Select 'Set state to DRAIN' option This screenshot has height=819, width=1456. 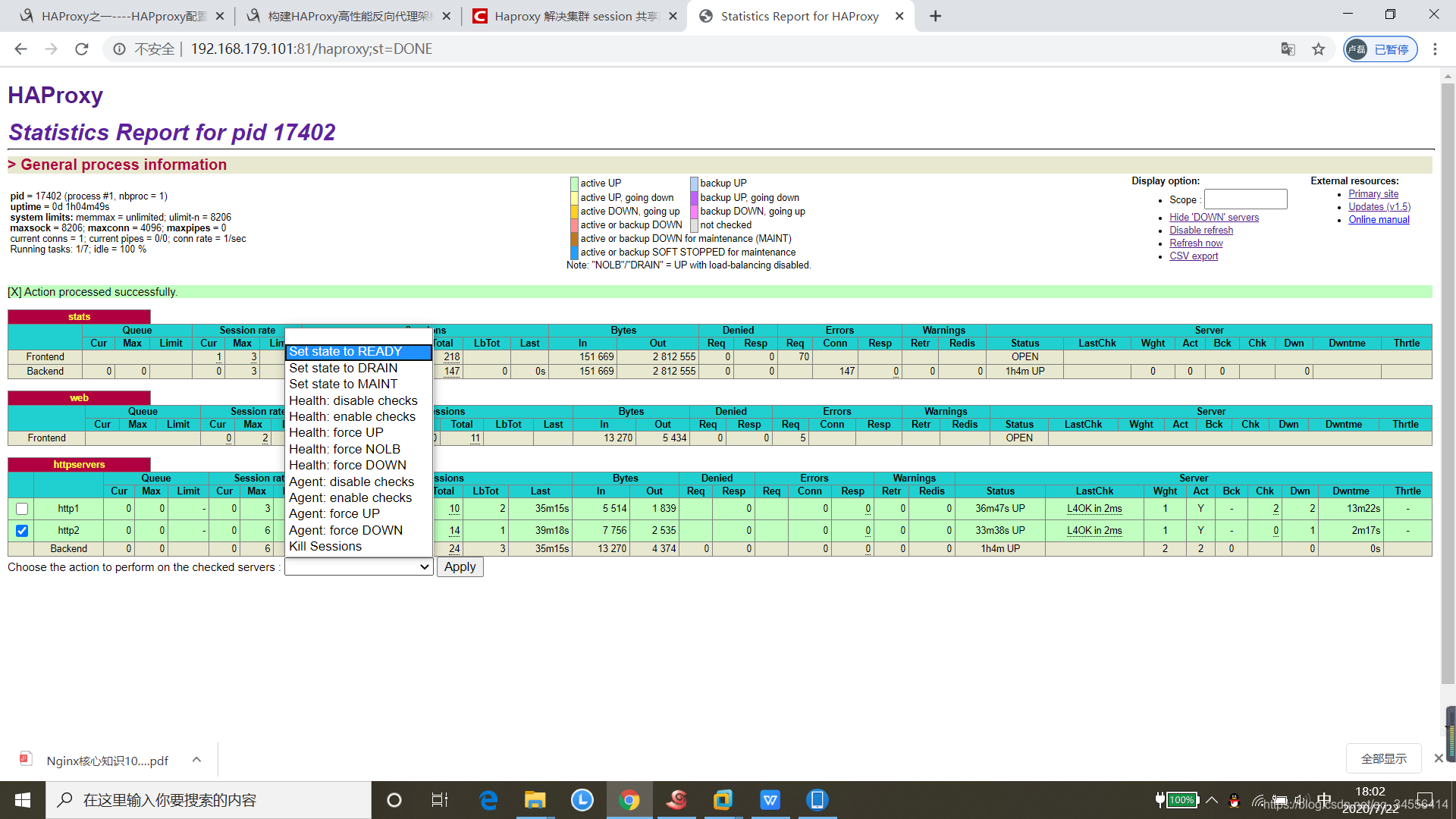click(x=343, y=368)
